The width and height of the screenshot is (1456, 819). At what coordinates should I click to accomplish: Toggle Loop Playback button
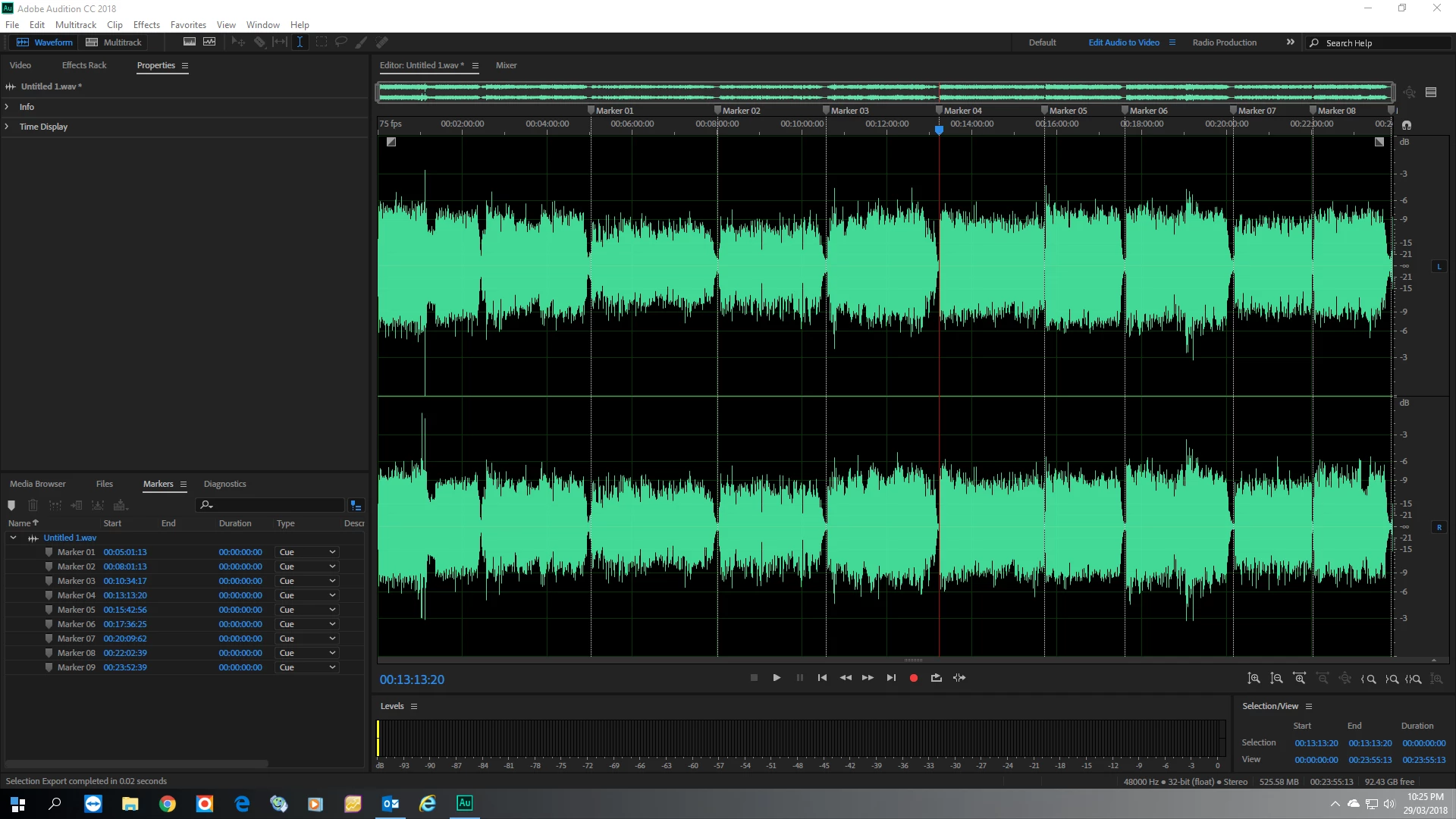pos(937,678)
